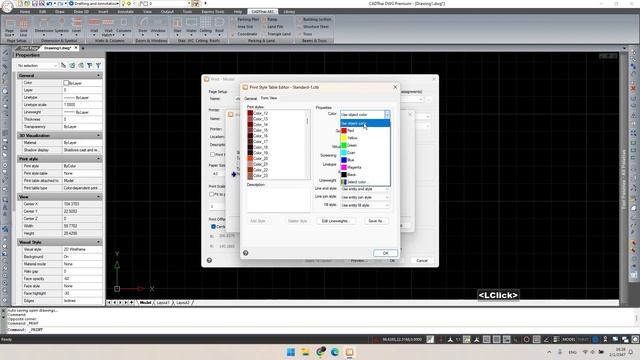
Task: Open Microsoft Edge from taskbar
Action: pos(335,352)
